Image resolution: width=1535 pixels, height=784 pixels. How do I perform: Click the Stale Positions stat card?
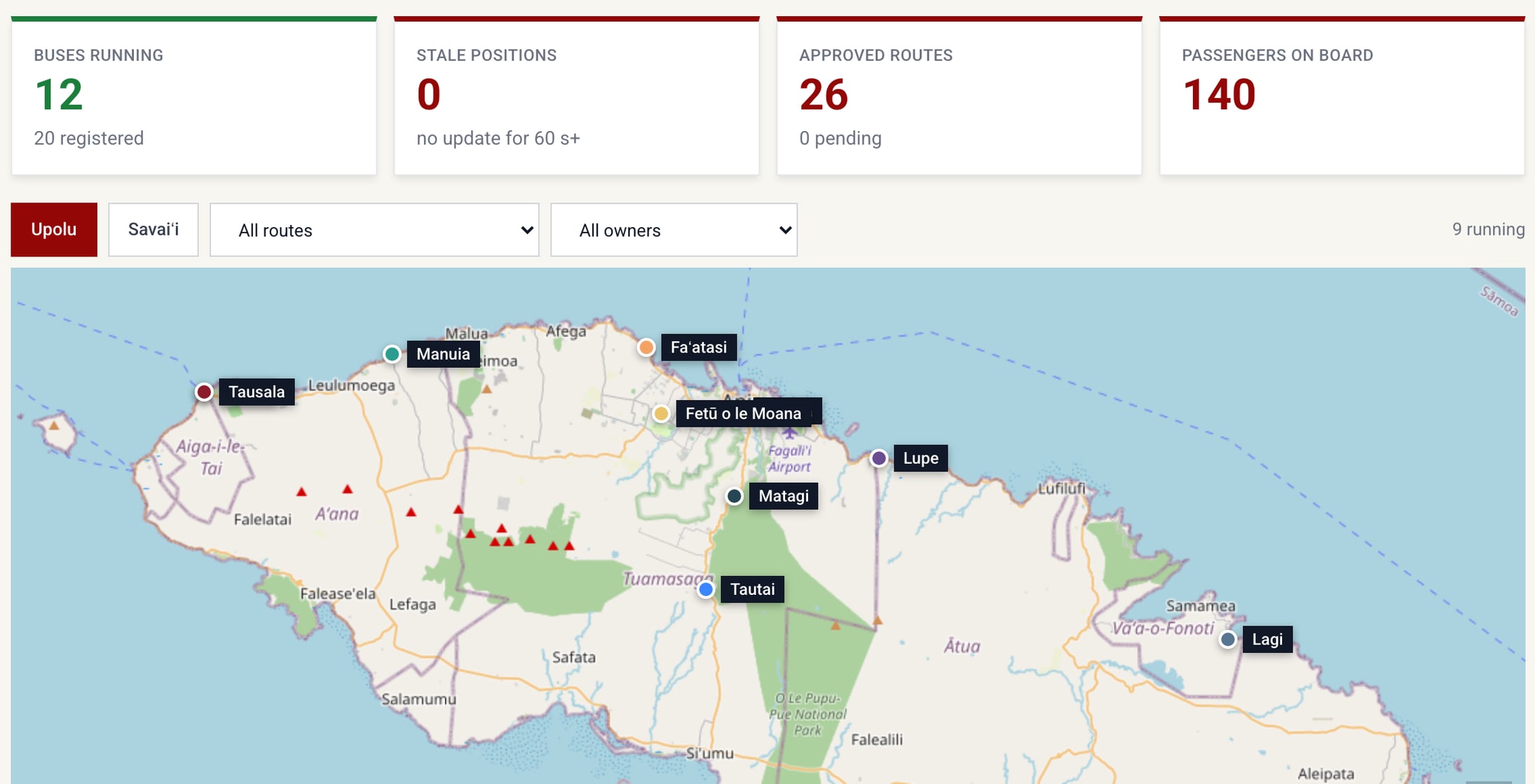[x=577, y=95]
